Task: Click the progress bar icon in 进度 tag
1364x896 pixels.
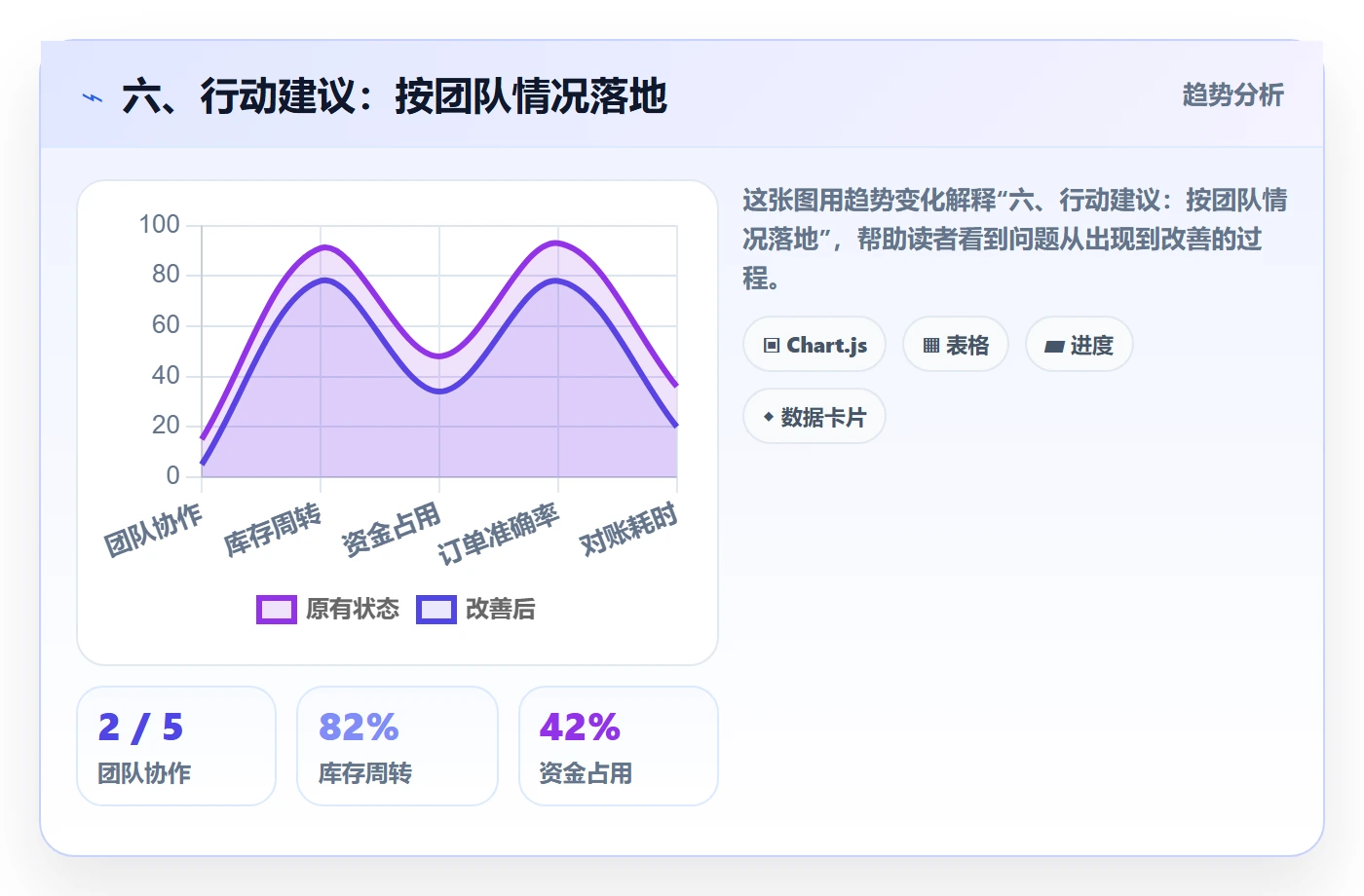Action: click(1054, 346)
